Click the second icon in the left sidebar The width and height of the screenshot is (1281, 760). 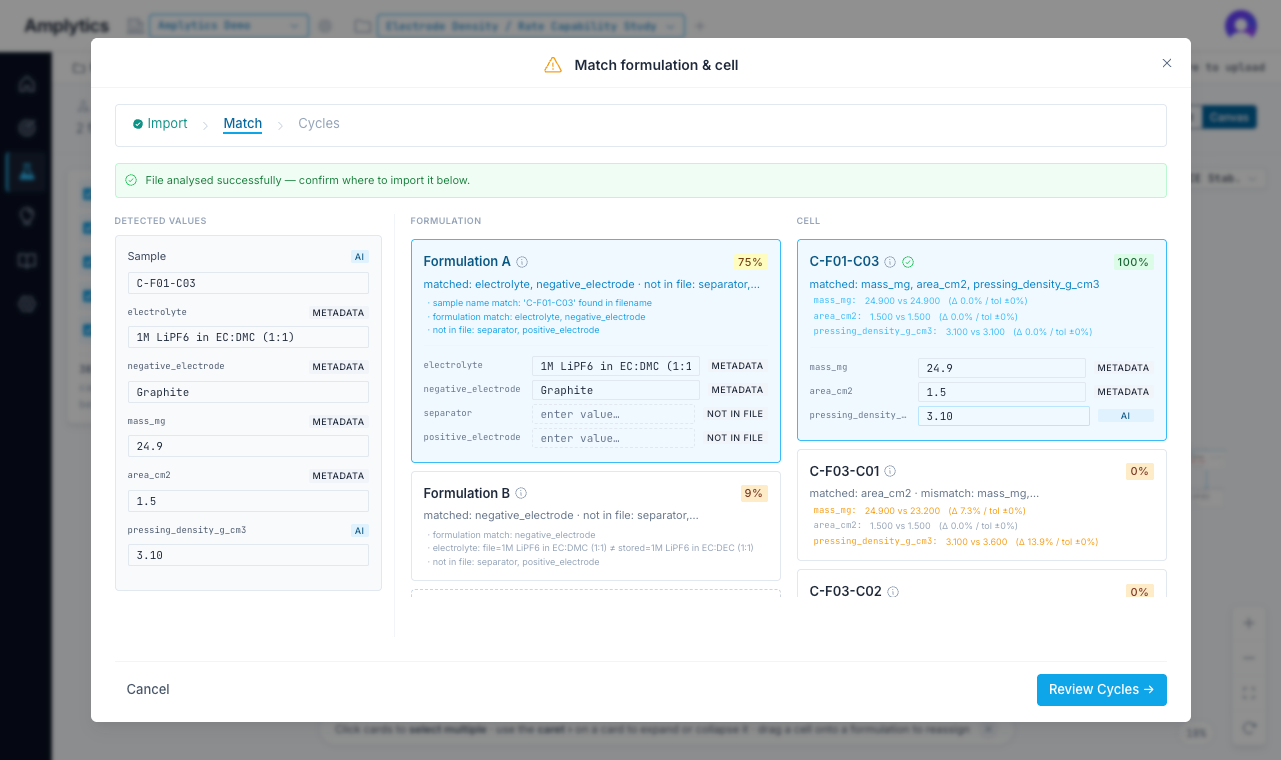tap(27, 128)
